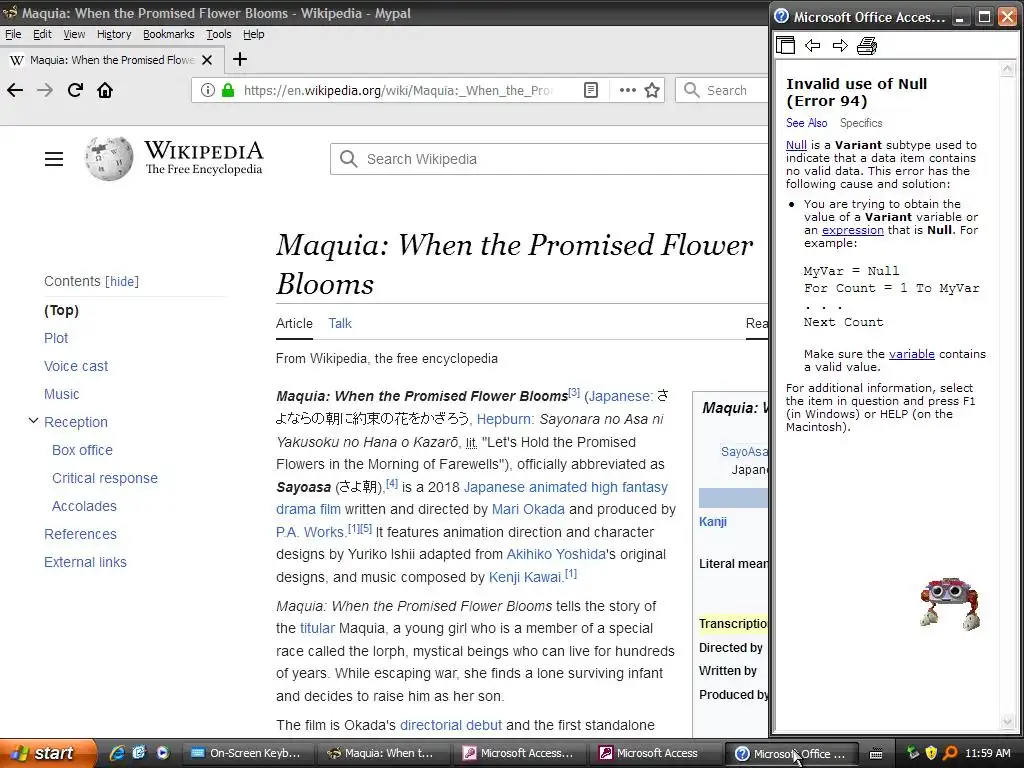The image size is (1024, 768).
Task: Click in the Search Wikipedia field
Action: tap(549, 159)
